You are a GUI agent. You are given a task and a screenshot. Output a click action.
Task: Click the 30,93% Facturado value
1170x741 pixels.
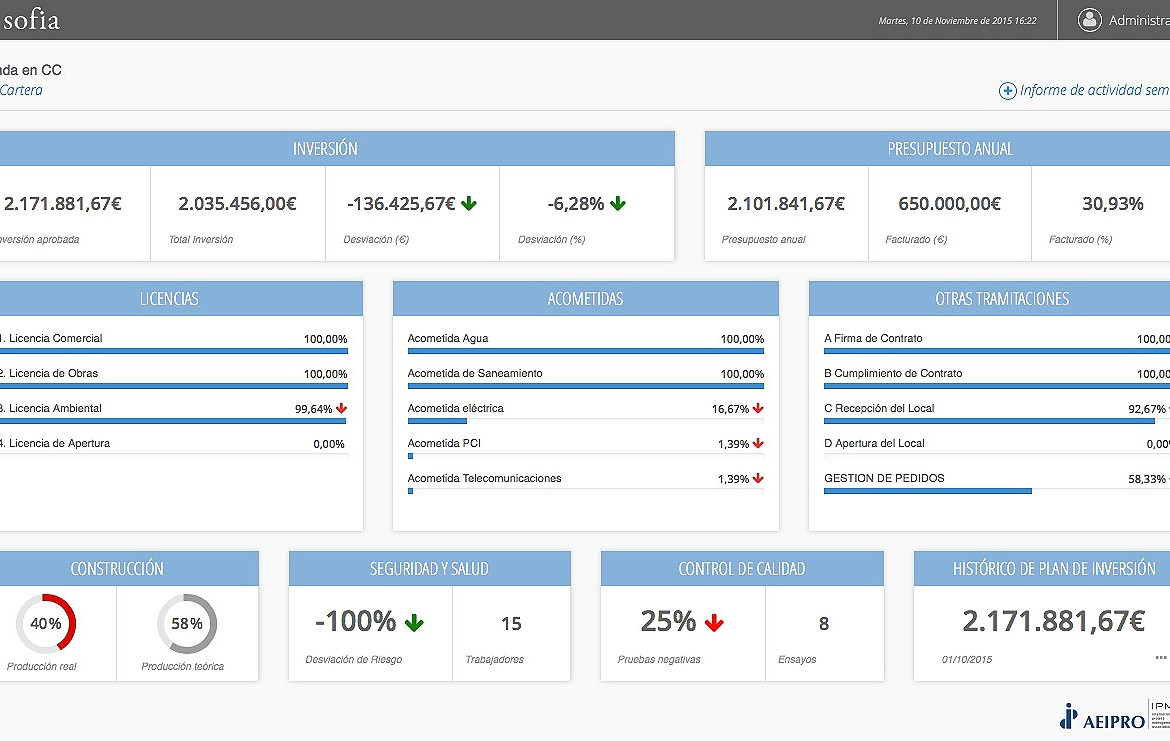pos(1113,204)
